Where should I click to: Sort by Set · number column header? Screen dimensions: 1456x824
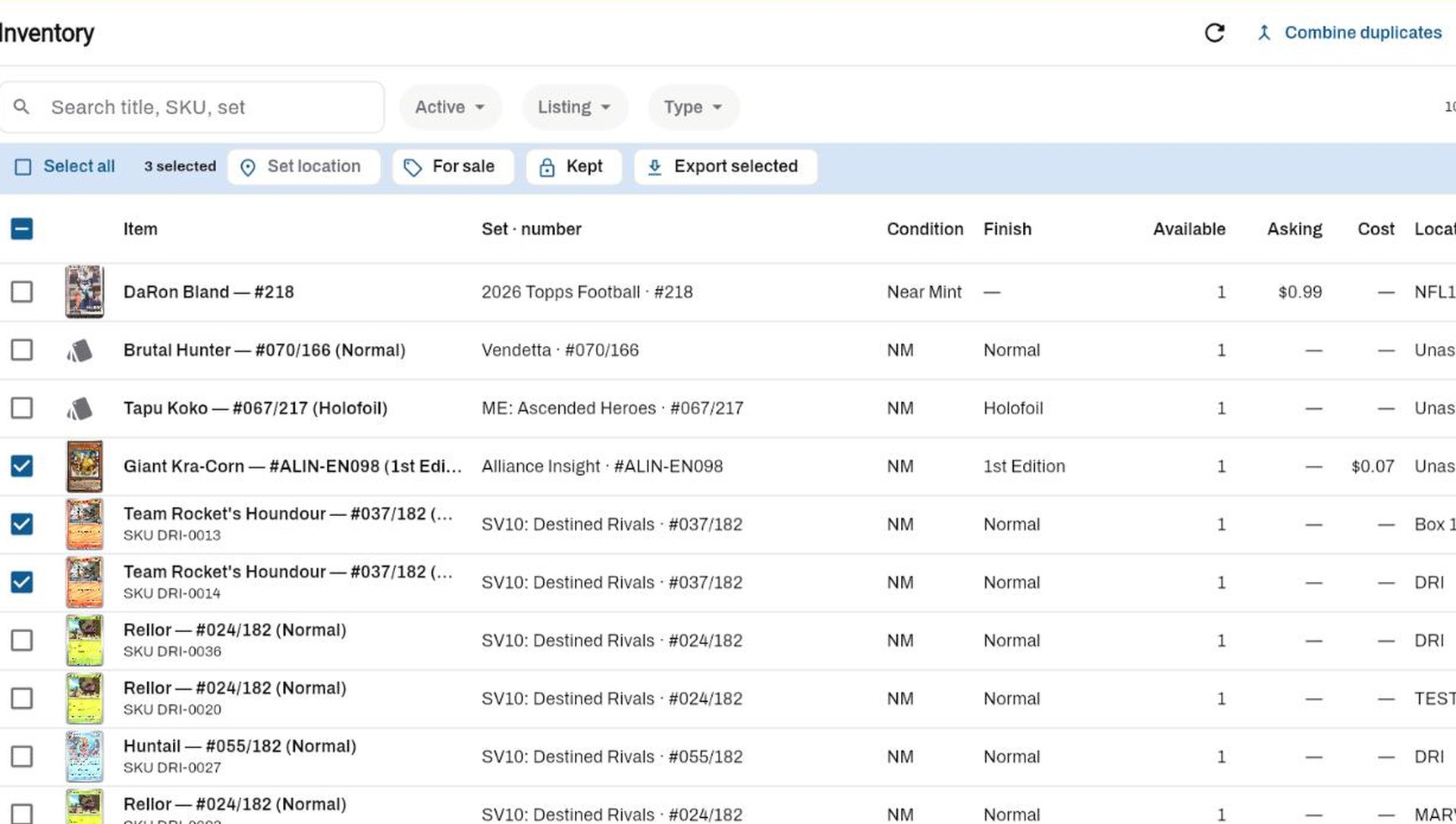click(532, 229)
